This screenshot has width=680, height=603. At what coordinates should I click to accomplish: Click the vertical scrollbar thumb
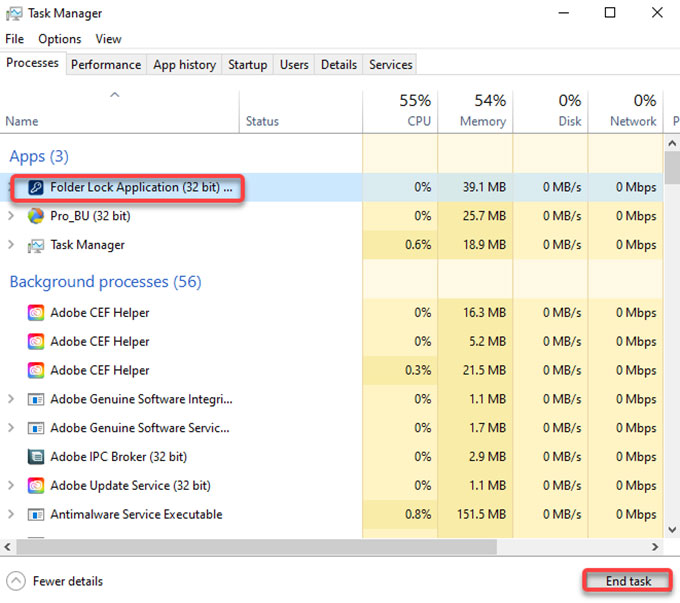coord(672,167)
